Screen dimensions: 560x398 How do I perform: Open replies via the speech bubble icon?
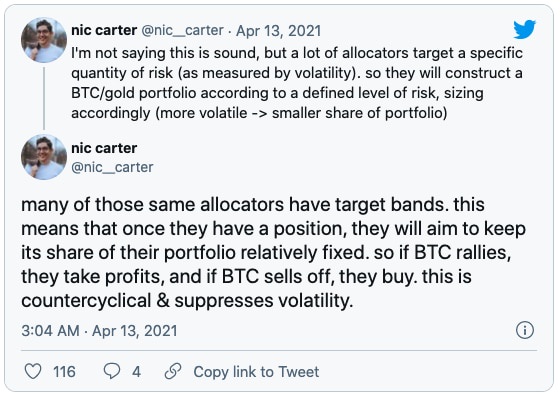[x=112, y=372]
